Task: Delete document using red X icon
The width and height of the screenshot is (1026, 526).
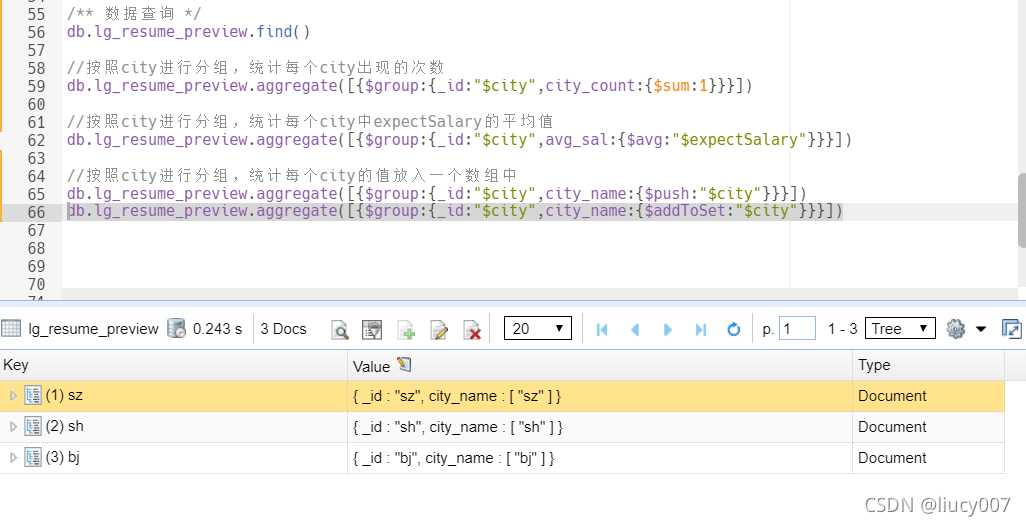Action: click(472, 329)
